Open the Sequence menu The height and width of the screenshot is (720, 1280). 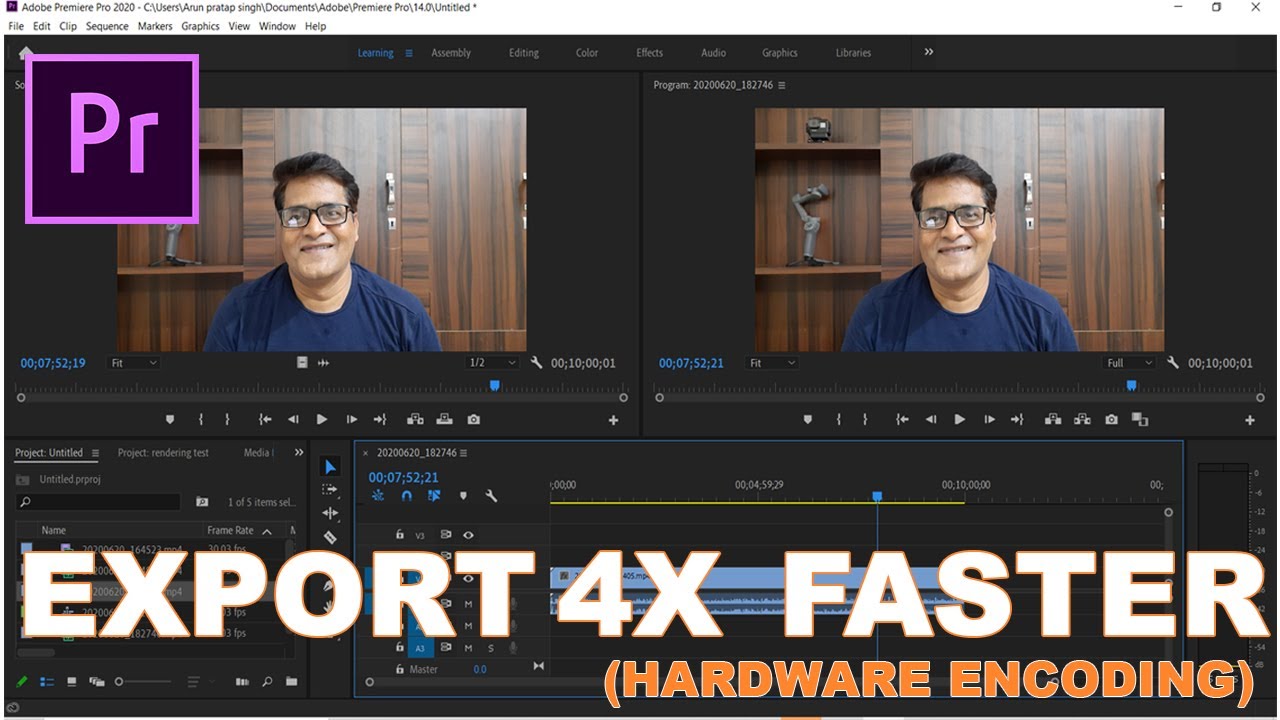tap(107, 26)
